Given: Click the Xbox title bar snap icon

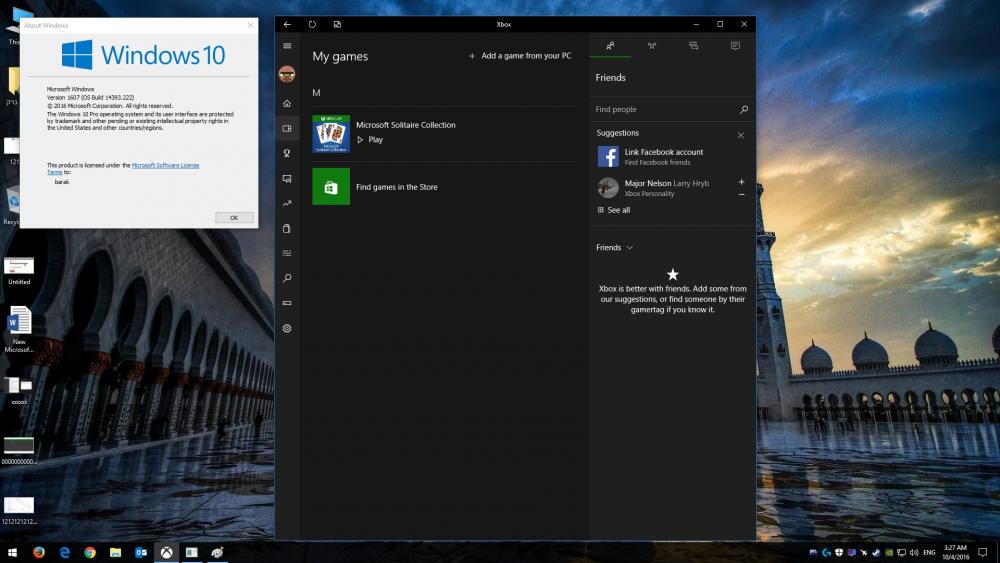Looking at the screenshot, I should 337,24.
